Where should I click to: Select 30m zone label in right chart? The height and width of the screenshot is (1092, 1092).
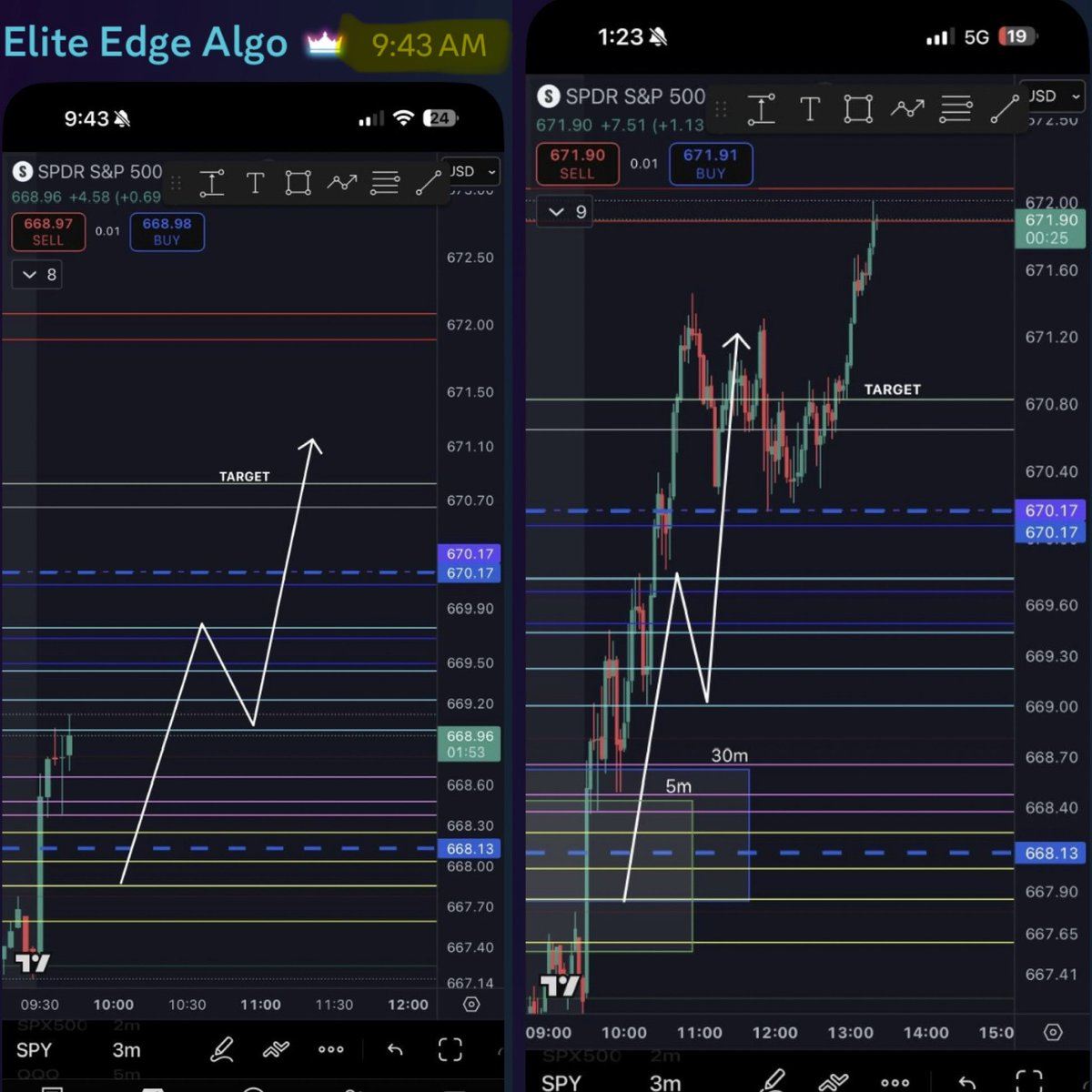click(x=730, y=755)
